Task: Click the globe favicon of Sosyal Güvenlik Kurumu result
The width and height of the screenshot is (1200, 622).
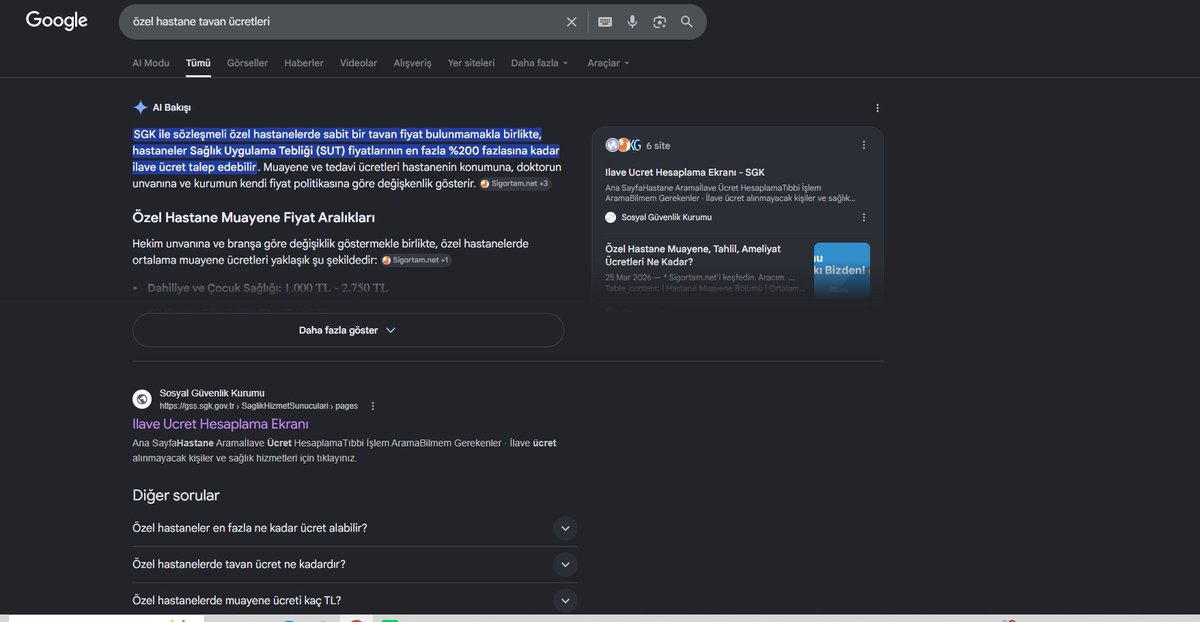Action: [142, 399]
